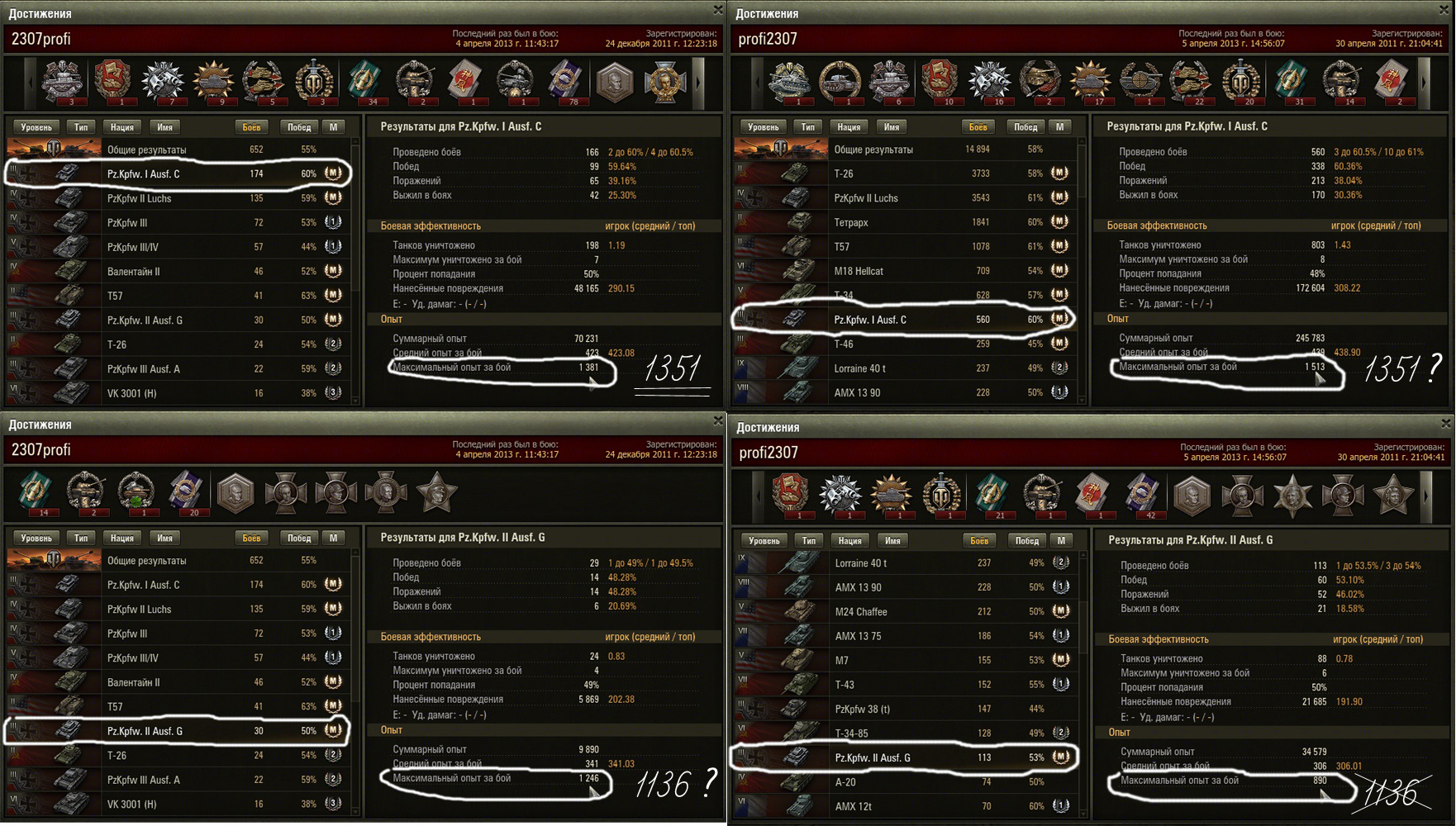
Task: Select Pz.Kpfw. I Ausf. C with 560 battles
Action: pyautogui.click(x=904, y=320)
